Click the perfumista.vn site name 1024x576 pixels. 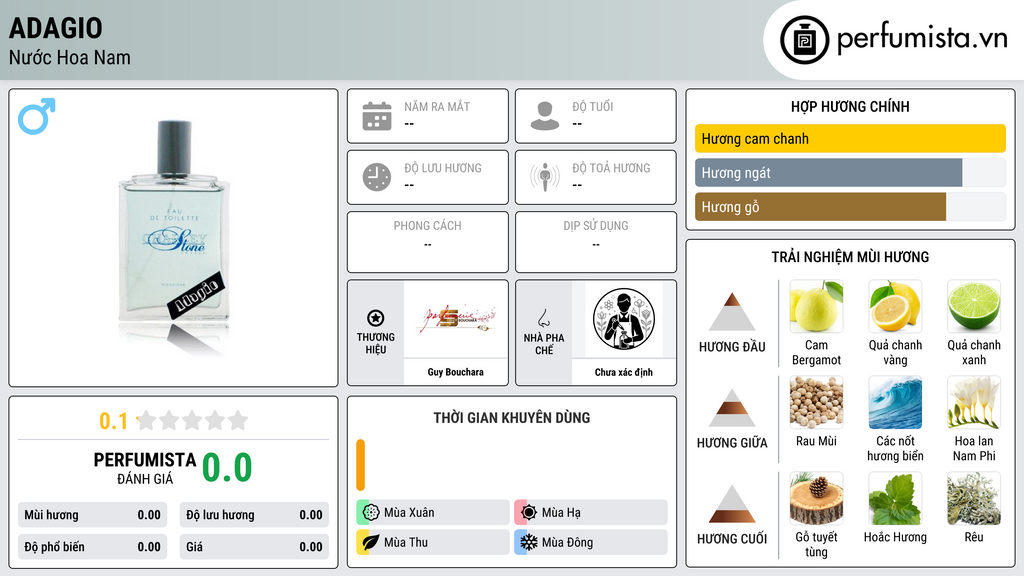(922, 39)
